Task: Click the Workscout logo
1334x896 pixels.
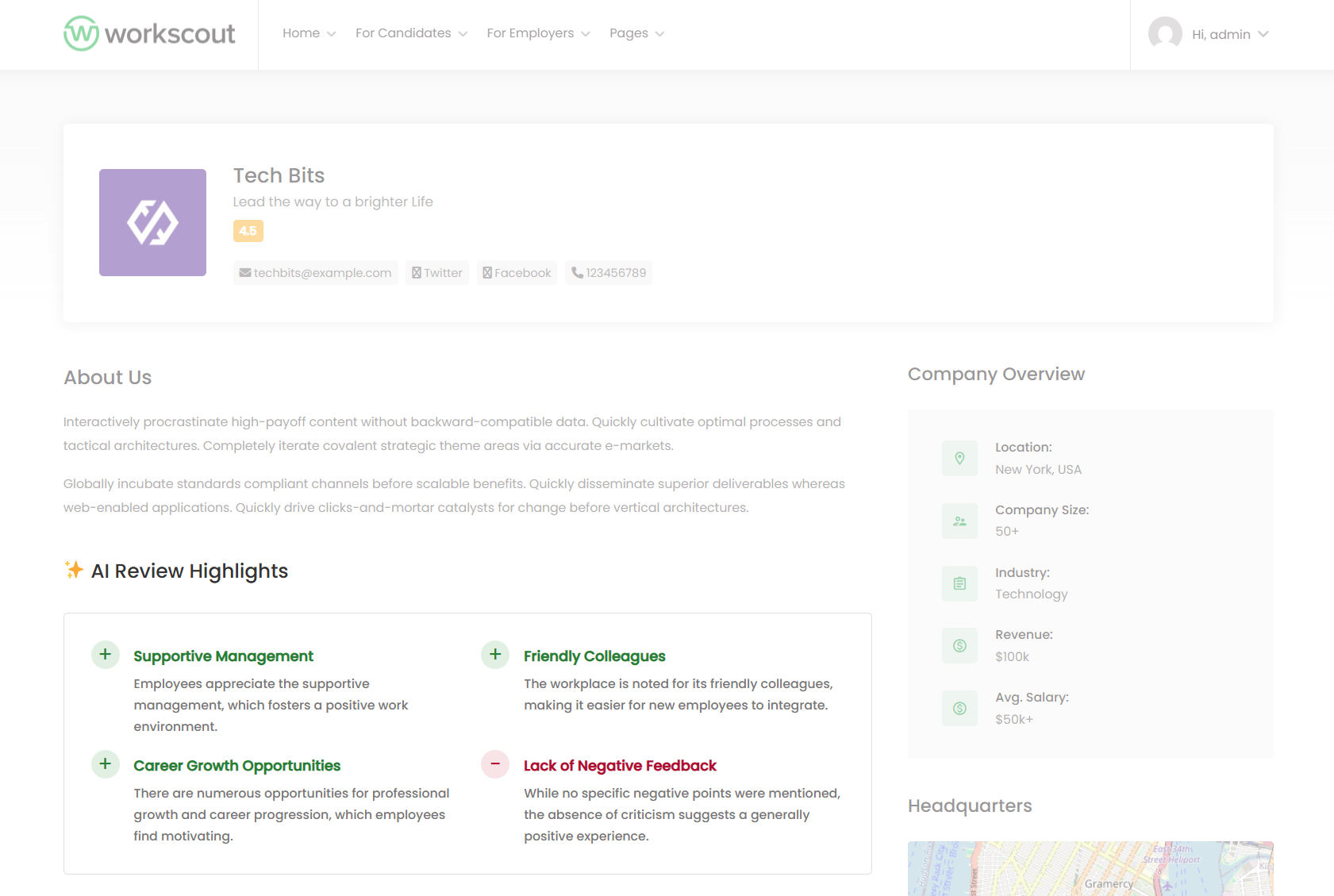Action: point(149,33)
